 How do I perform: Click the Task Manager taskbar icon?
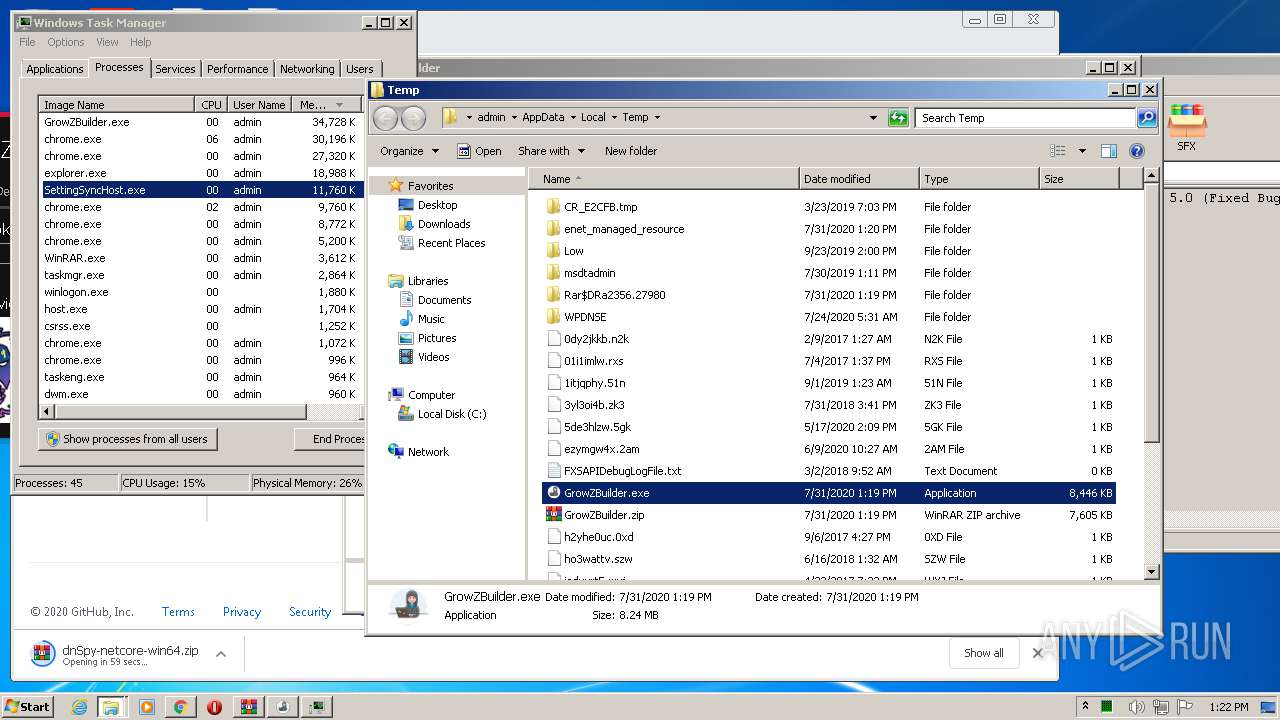pos(317,707)
